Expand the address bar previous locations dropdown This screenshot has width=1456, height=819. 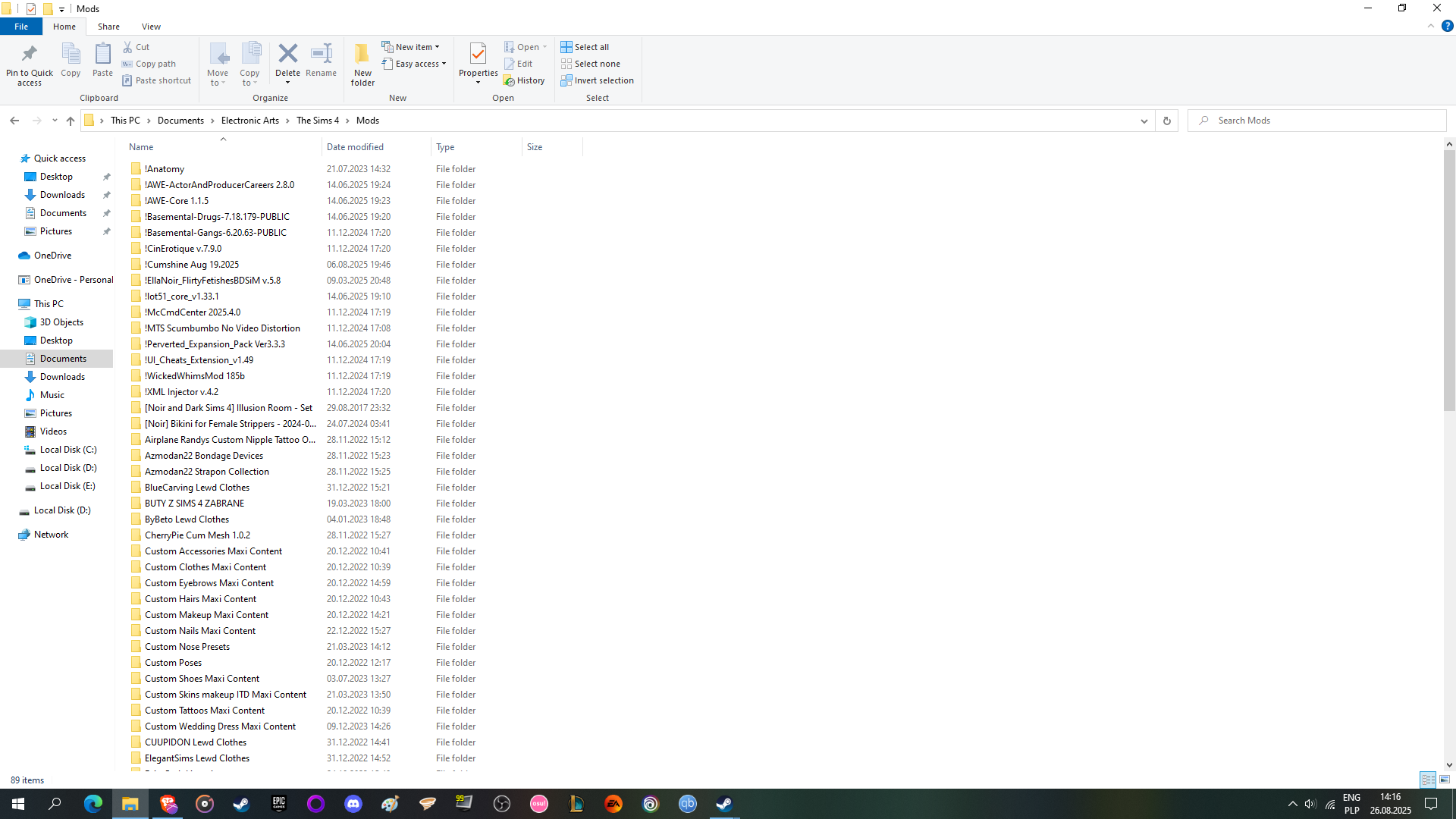1144,121
